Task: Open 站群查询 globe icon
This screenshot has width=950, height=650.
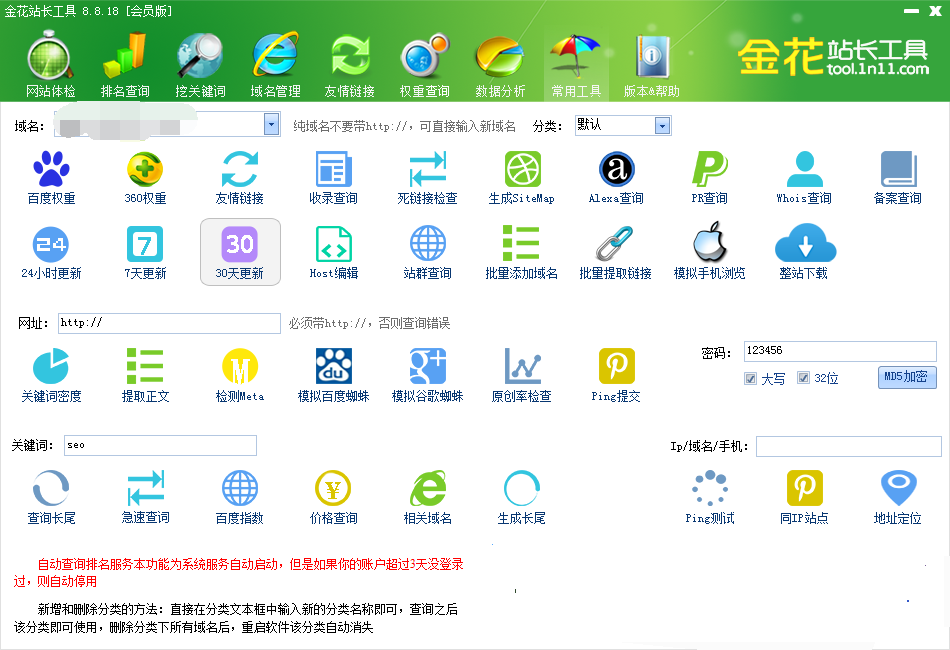Action: pyautogui.click(x=428, y=252)
